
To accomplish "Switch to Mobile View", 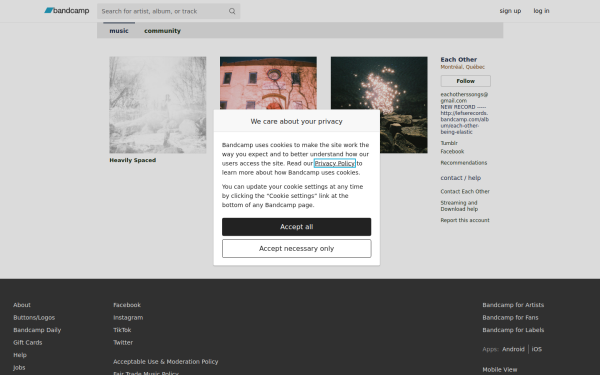I will point(500,370).
